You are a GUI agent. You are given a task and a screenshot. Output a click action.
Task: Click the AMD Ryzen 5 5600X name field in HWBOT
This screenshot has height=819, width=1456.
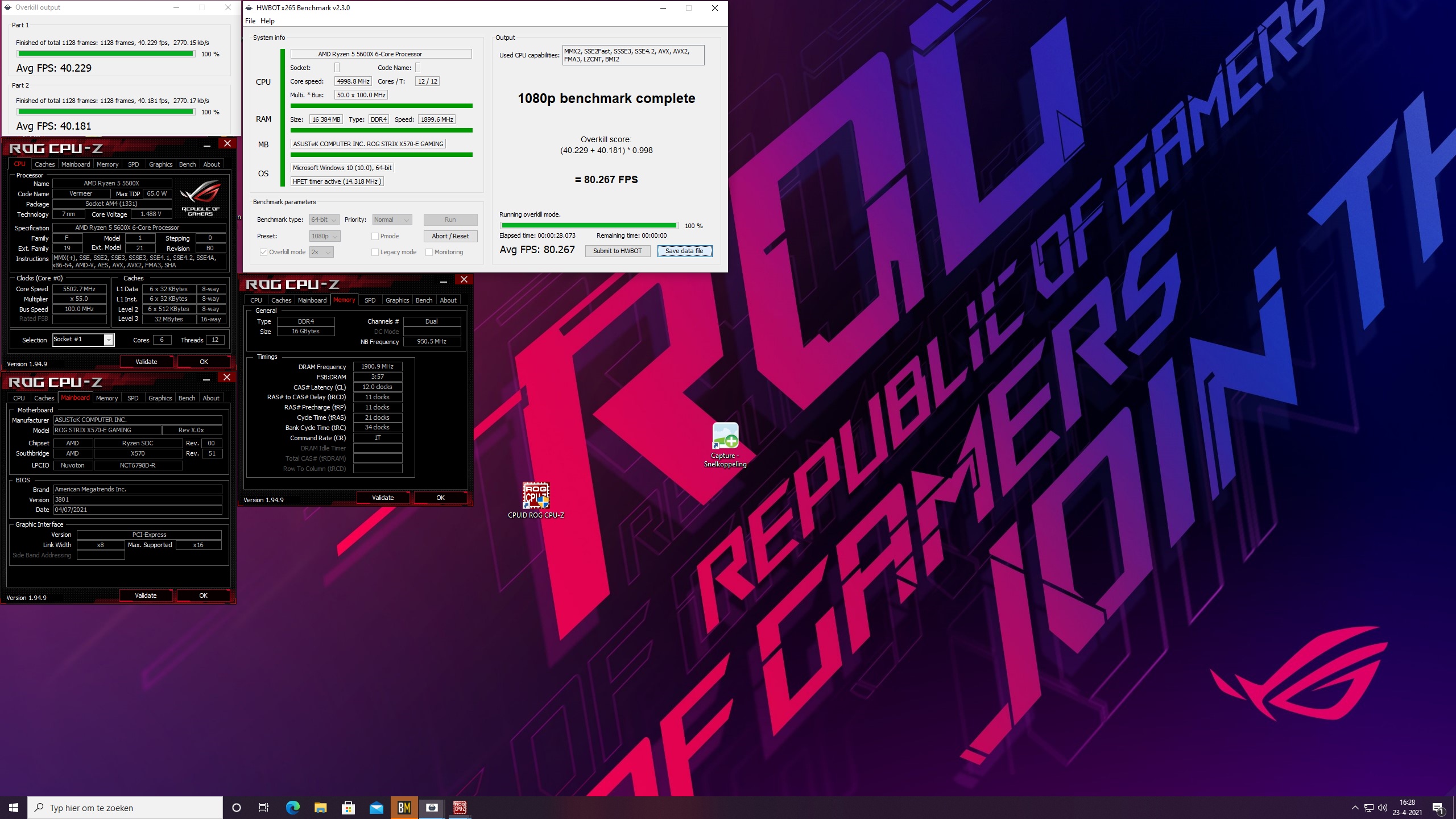click(x=381, y=54)
